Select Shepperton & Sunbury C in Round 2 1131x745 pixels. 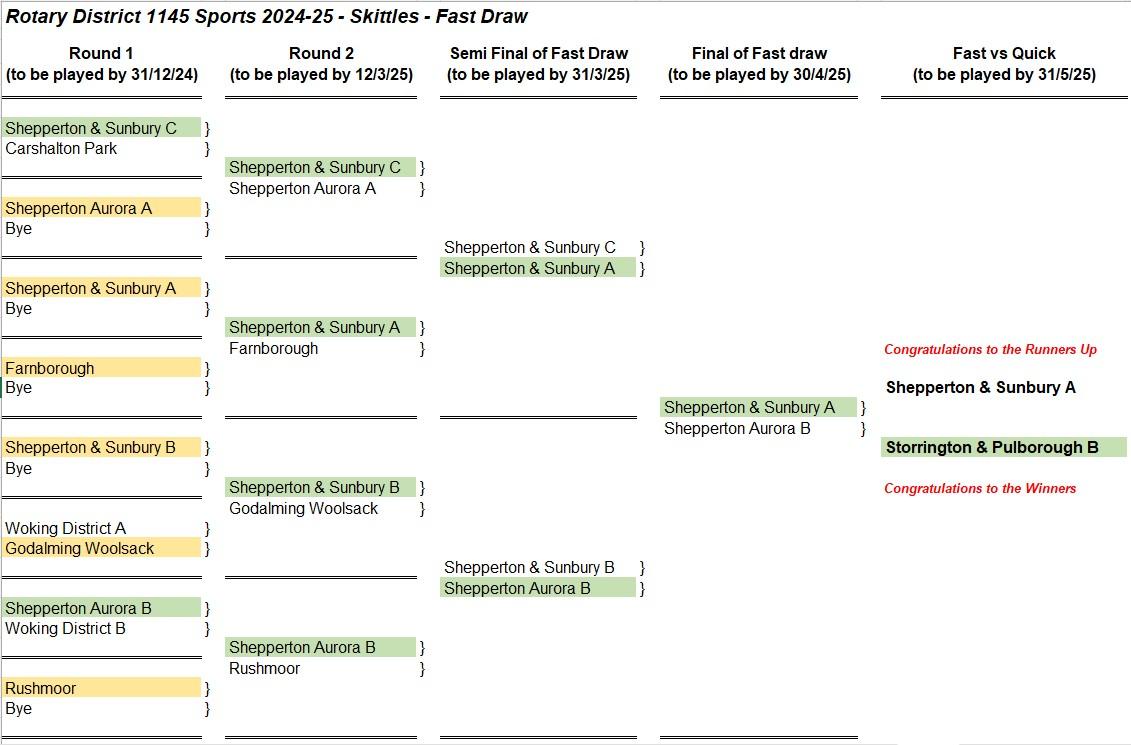315,168
